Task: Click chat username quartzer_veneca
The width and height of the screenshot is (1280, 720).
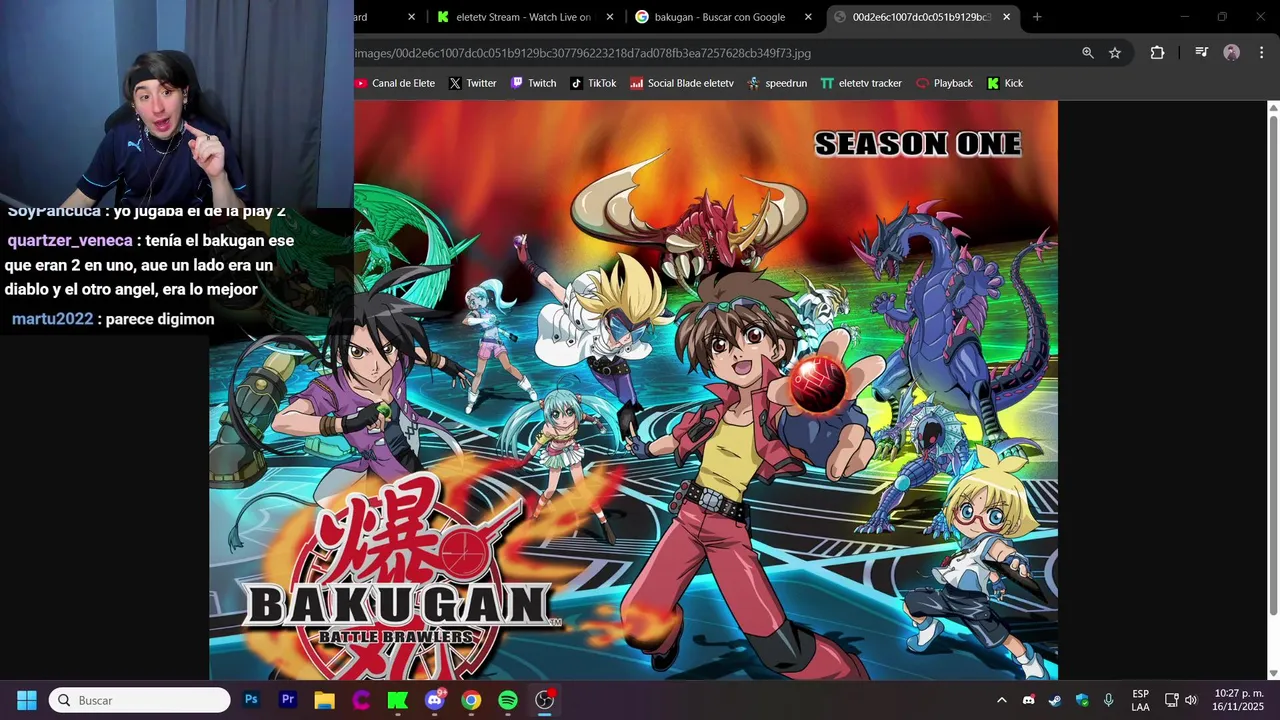Action: [70, 241]
